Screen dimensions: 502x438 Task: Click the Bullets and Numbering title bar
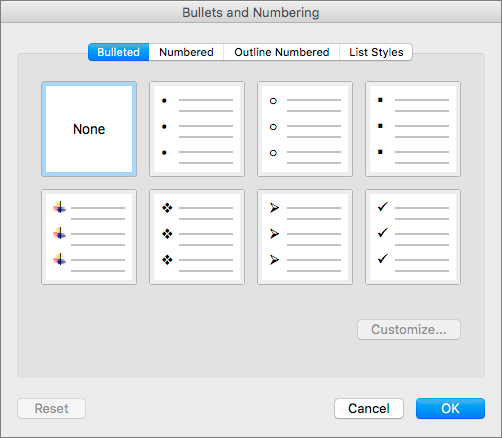click(x=251, y=12)
